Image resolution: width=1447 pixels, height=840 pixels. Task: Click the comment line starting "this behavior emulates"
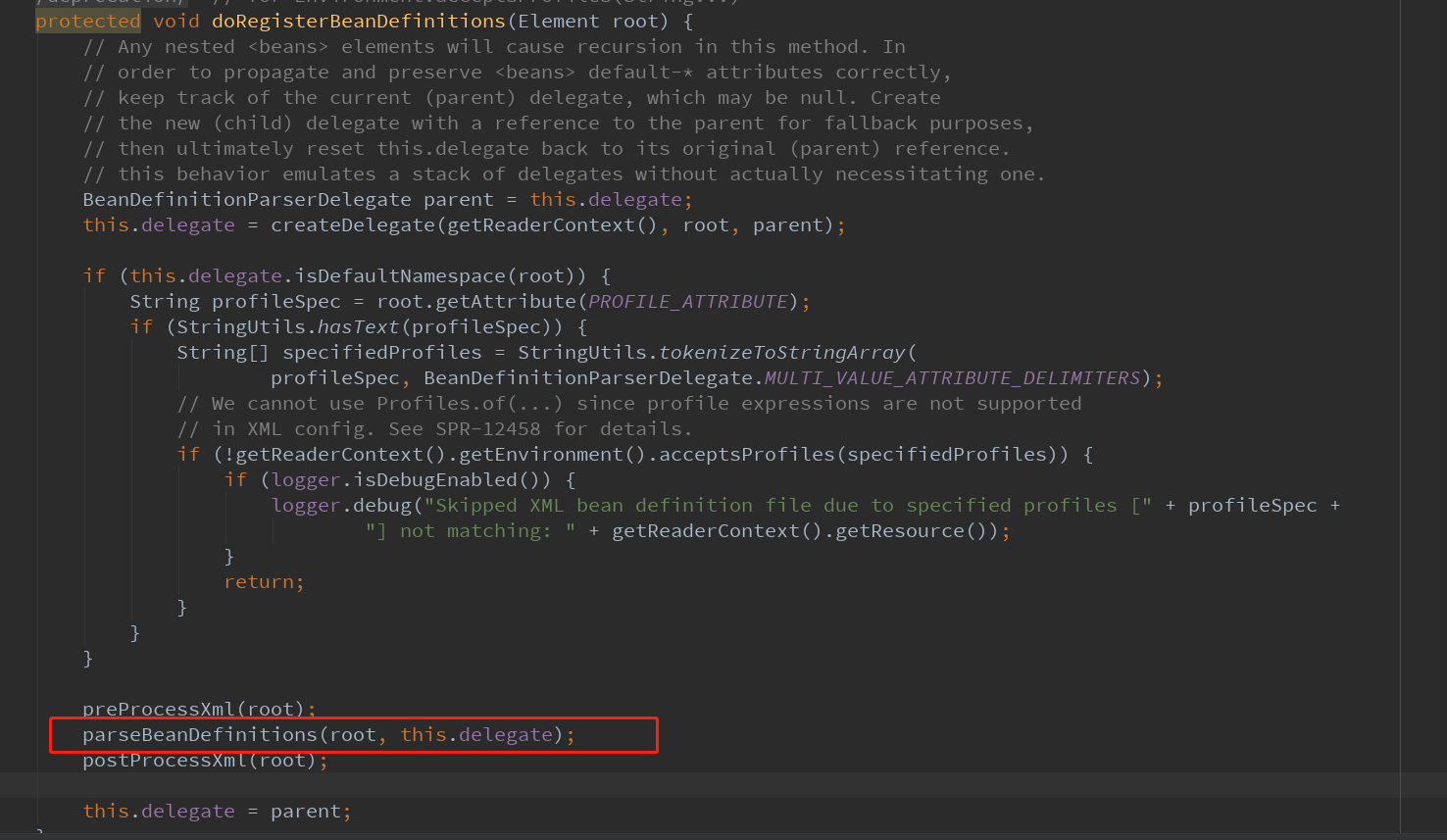[x=565, y=173]
